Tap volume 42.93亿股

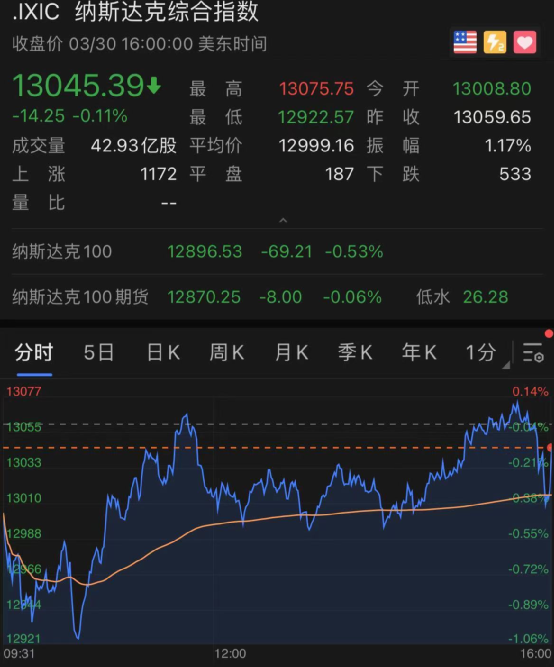134,145
